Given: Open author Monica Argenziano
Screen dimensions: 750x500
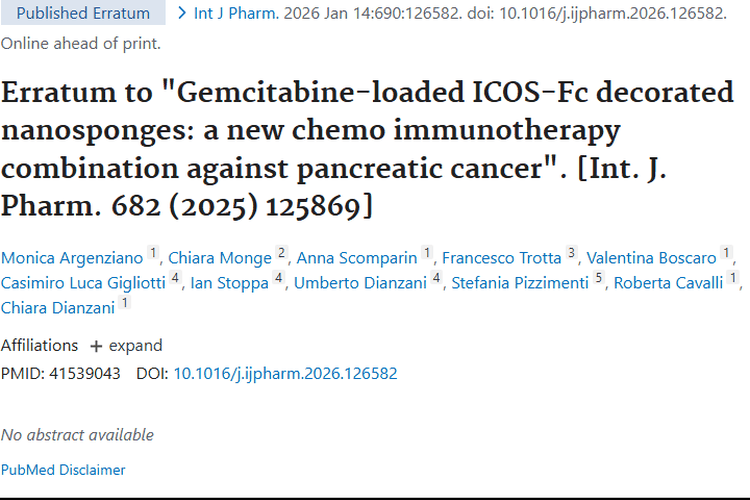Looking at the screenshot, I should (x=72, y=257).
